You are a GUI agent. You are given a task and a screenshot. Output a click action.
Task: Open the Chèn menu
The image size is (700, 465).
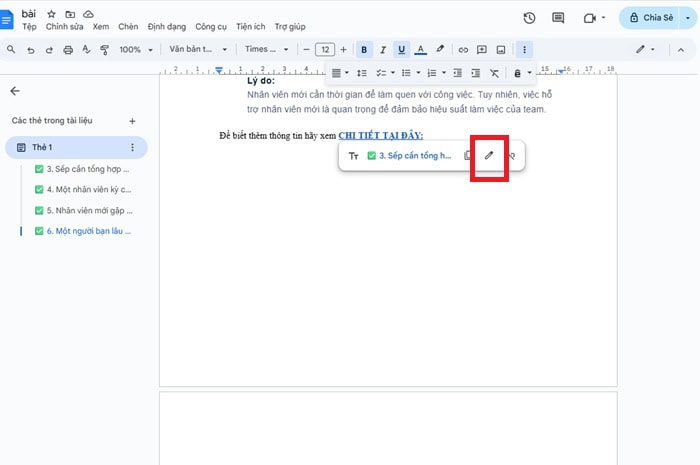click(x=128, y=27)
